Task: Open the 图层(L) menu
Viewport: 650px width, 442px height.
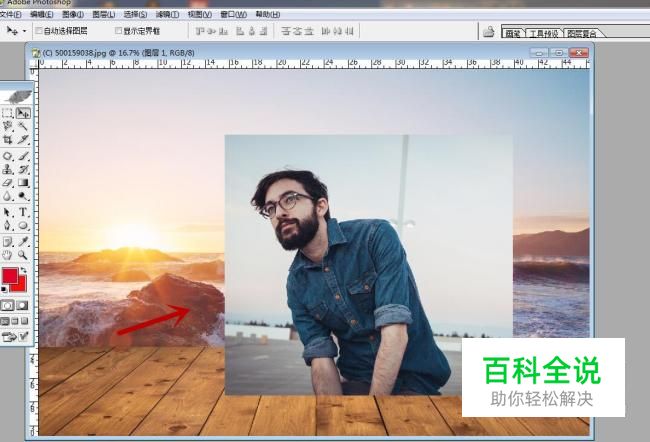Action: 103,15
